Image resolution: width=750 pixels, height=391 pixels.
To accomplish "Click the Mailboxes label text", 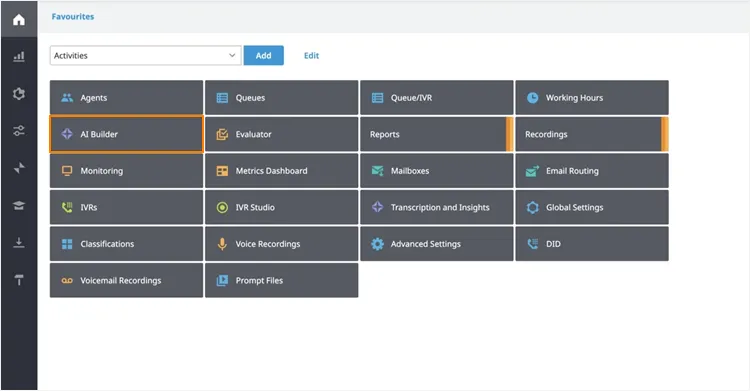I will [x=410, y=171].
